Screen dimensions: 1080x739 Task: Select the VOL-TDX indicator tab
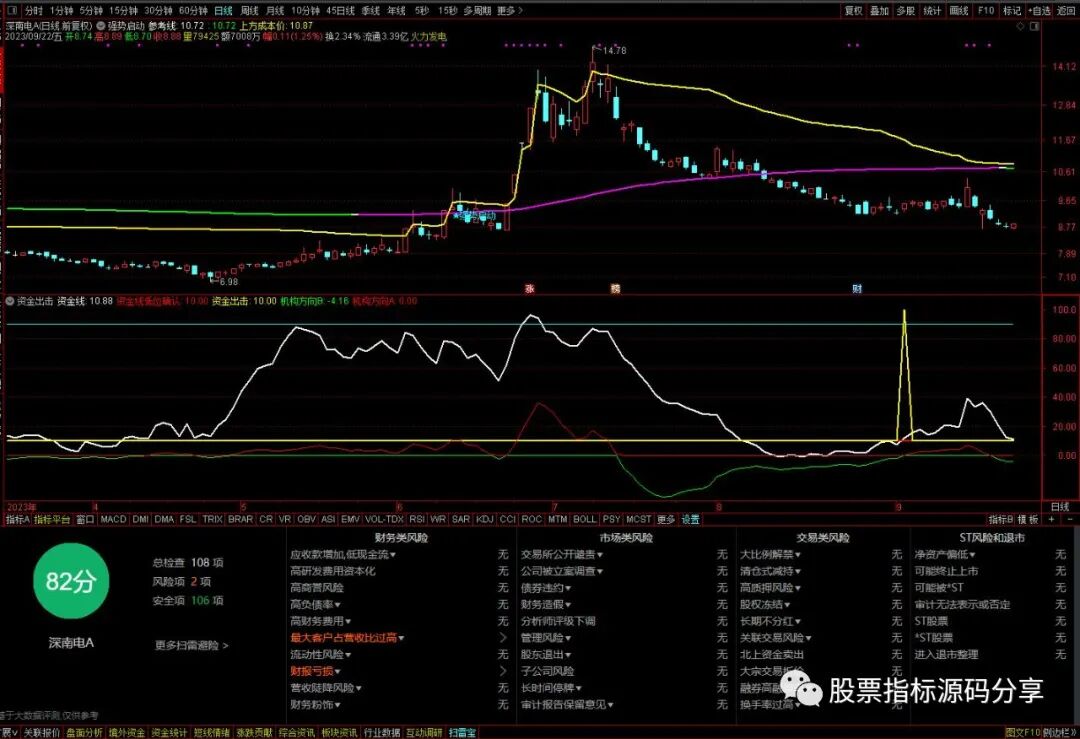click(x=384, y=519)
